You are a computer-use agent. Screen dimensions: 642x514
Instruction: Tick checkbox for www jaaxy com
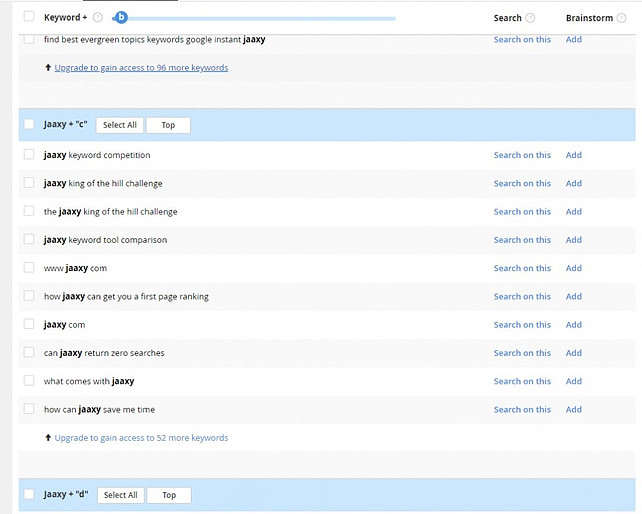pos(29,267)
